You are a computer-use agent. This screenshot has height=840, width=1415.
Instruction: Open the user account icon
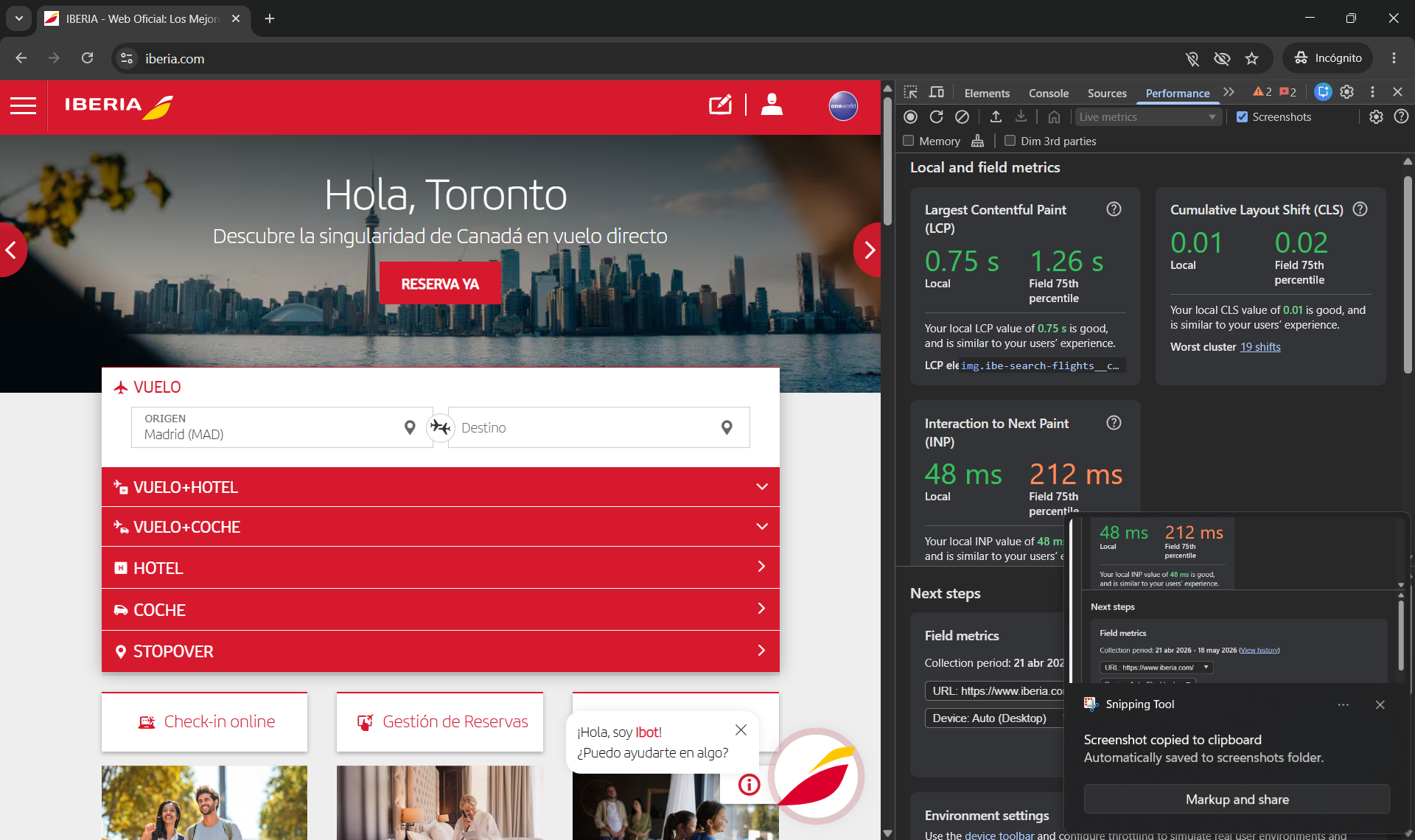point(772,105)
